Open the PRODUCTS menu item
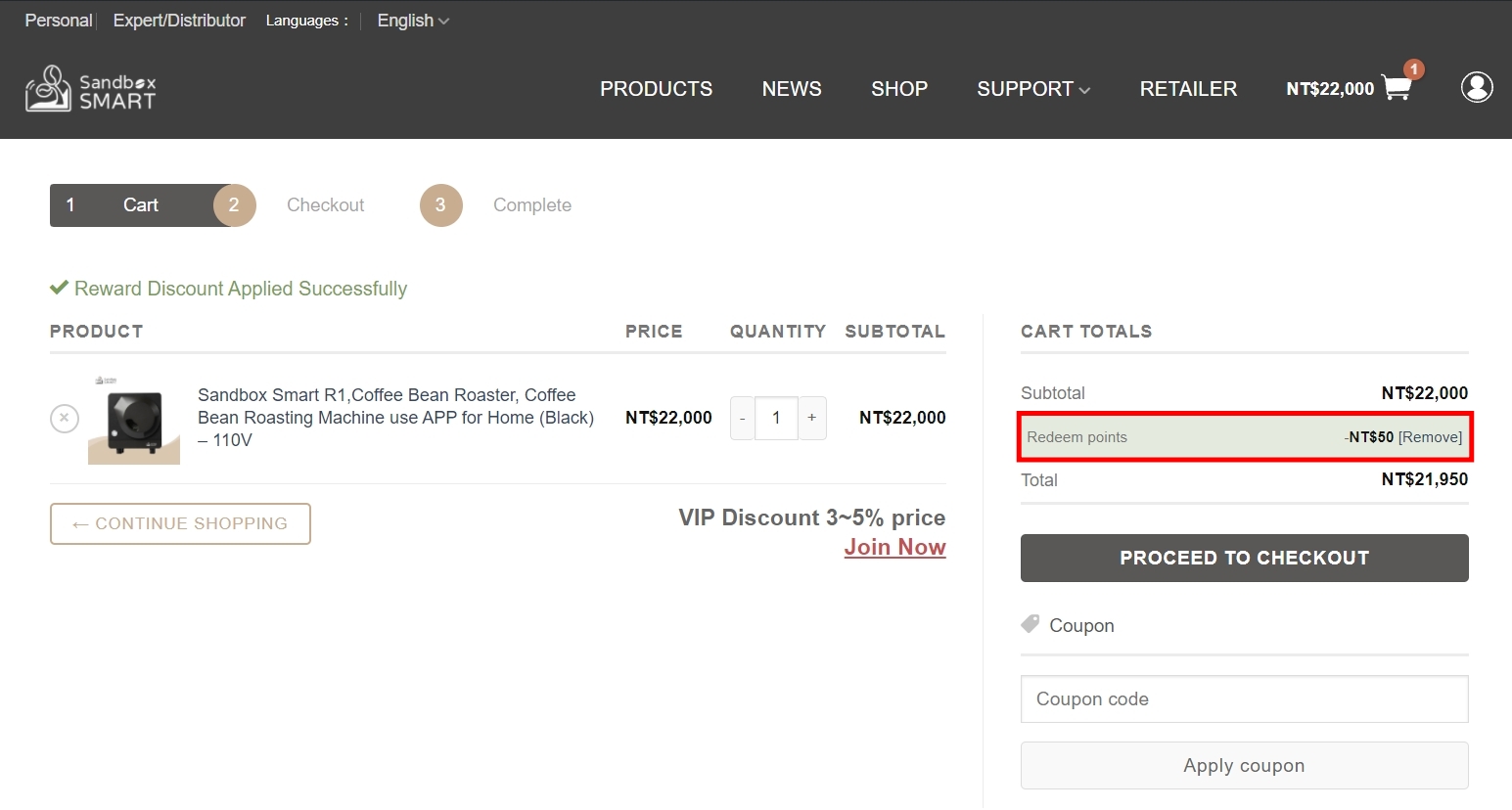The image size is (1512, 810). (x=657, y=89)
